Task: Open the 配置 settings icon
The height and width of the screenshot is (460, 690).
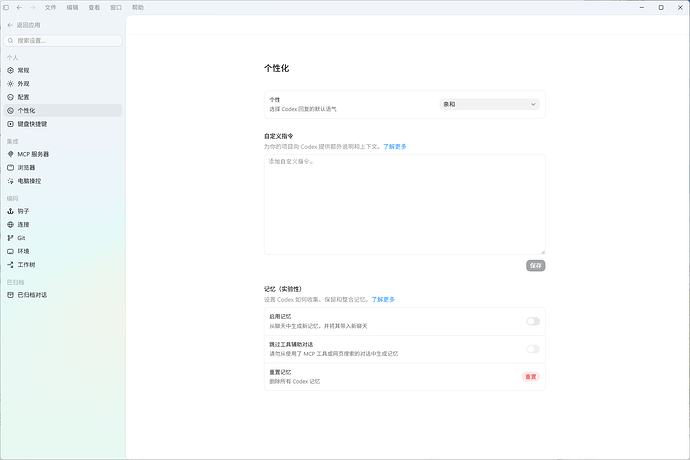Action: 11,97
